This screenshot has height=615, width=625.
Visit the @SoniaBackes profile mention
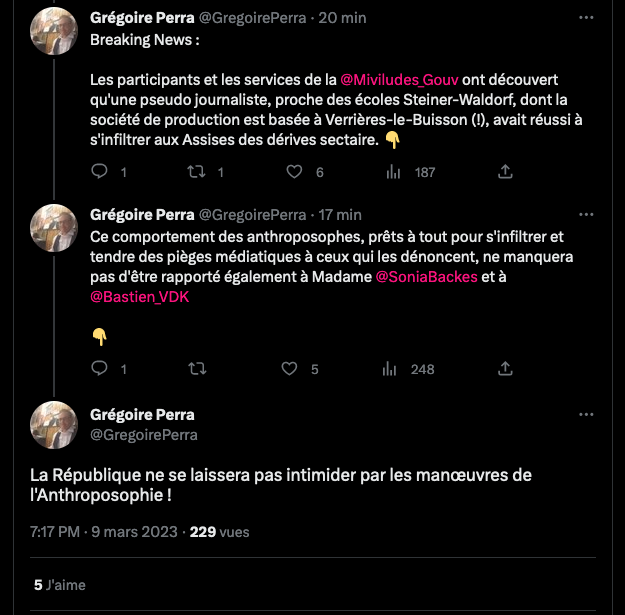(x=426, y=276)
